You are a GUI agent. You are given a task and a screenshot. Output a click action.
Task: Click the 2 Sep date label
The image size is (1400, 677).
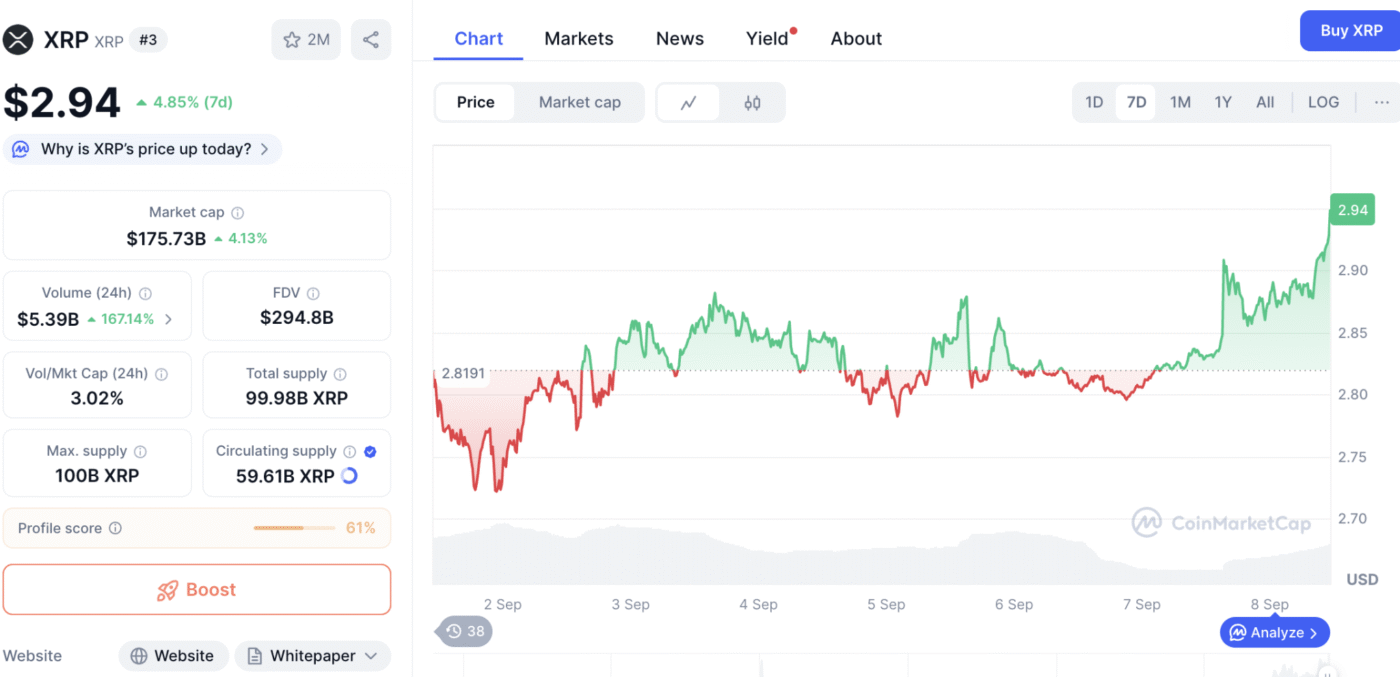[x=502, y=604]
